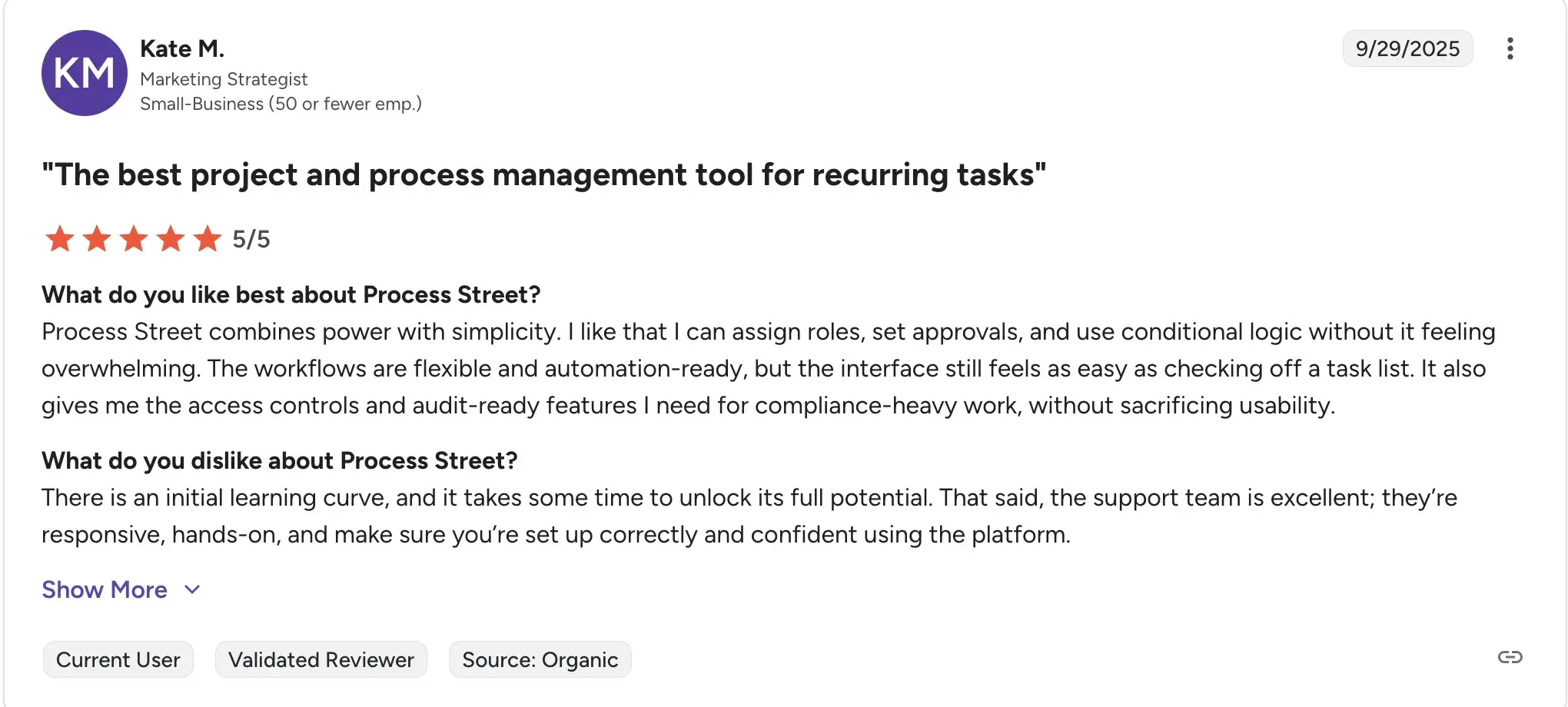Image resolution: width=1568 pixels, height=707 pixels.
Task: Select the fifth rating star
Action: point(208,239)
